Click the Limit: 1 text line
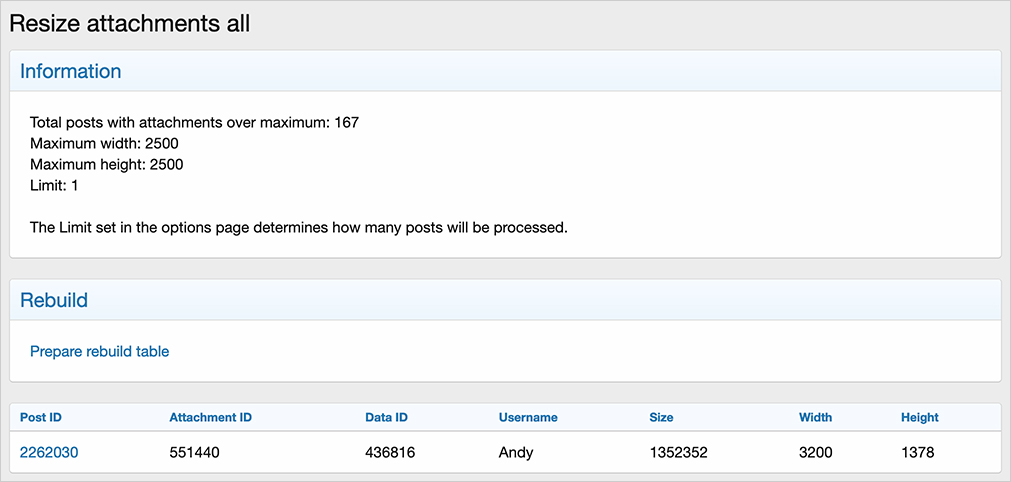 54,185
